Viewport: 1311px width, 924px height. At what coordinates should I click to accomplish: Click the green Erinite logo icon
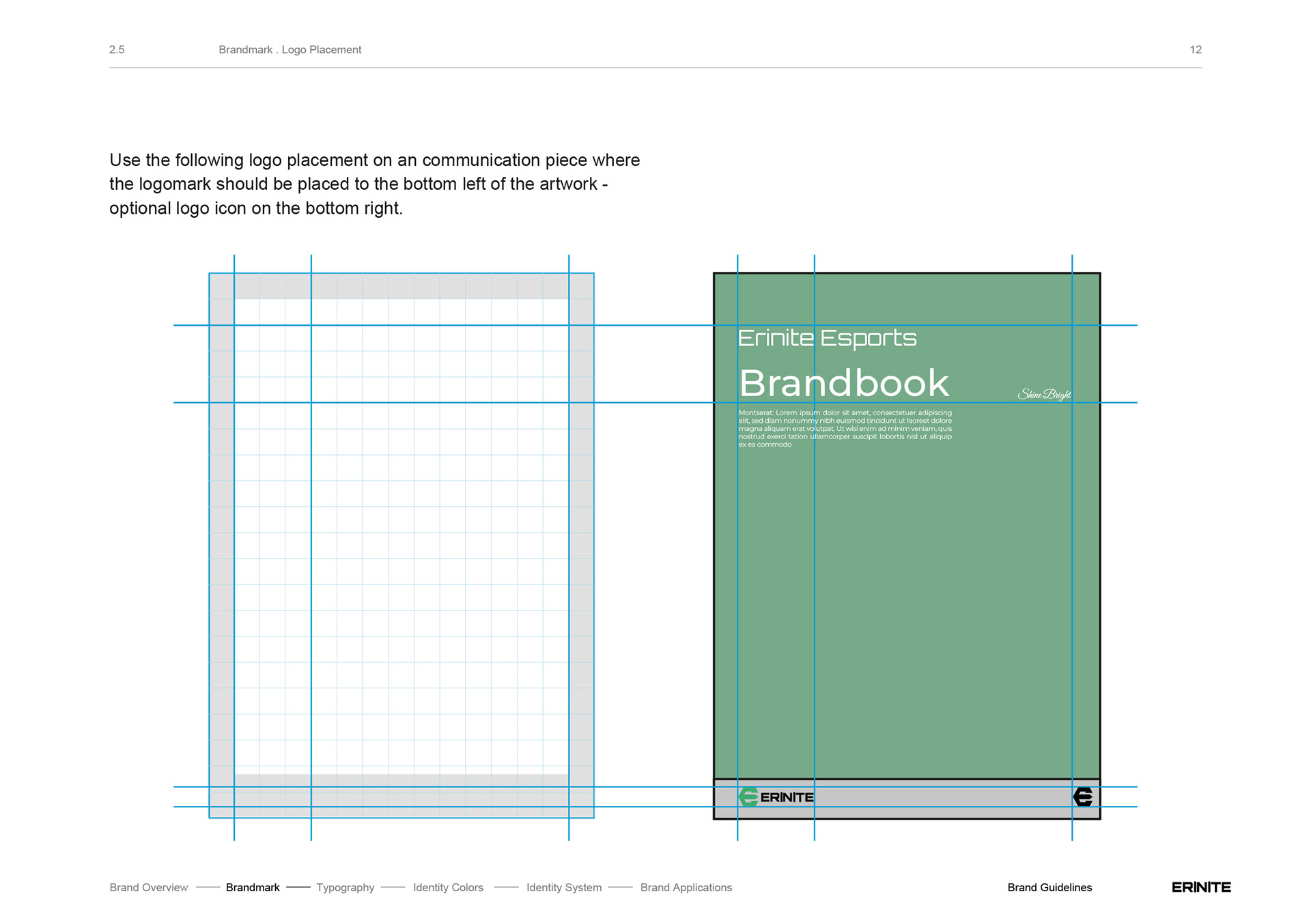(748, 797)
